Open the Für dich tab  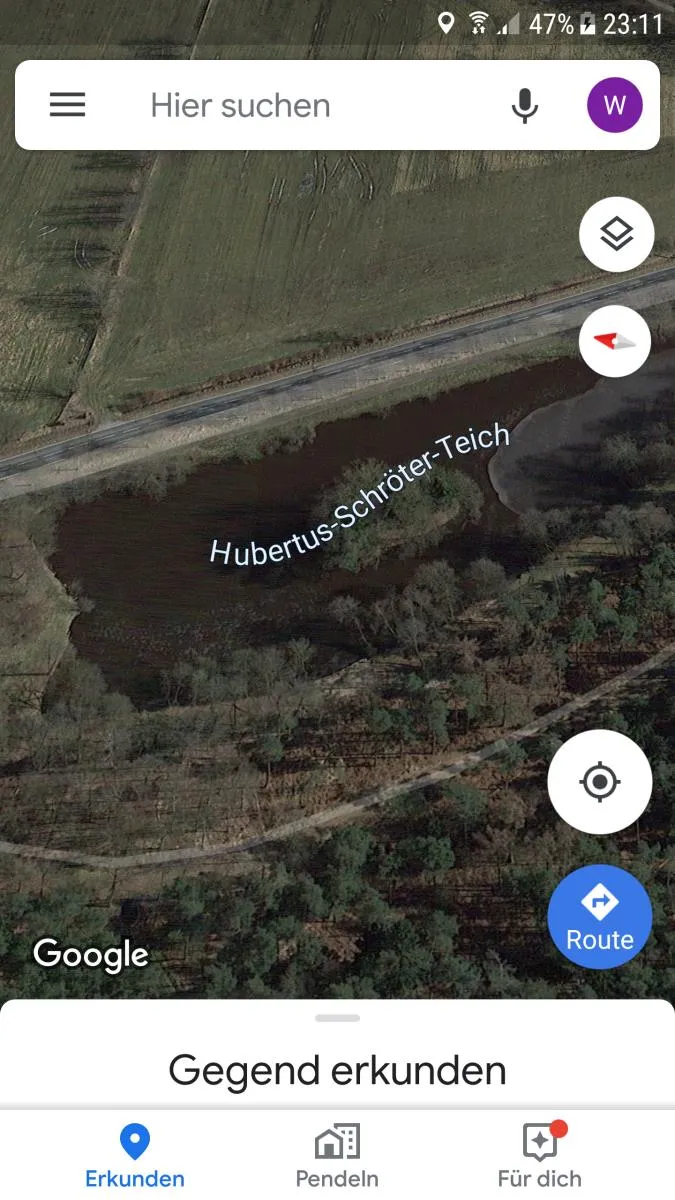click(x=540, y=1155)
